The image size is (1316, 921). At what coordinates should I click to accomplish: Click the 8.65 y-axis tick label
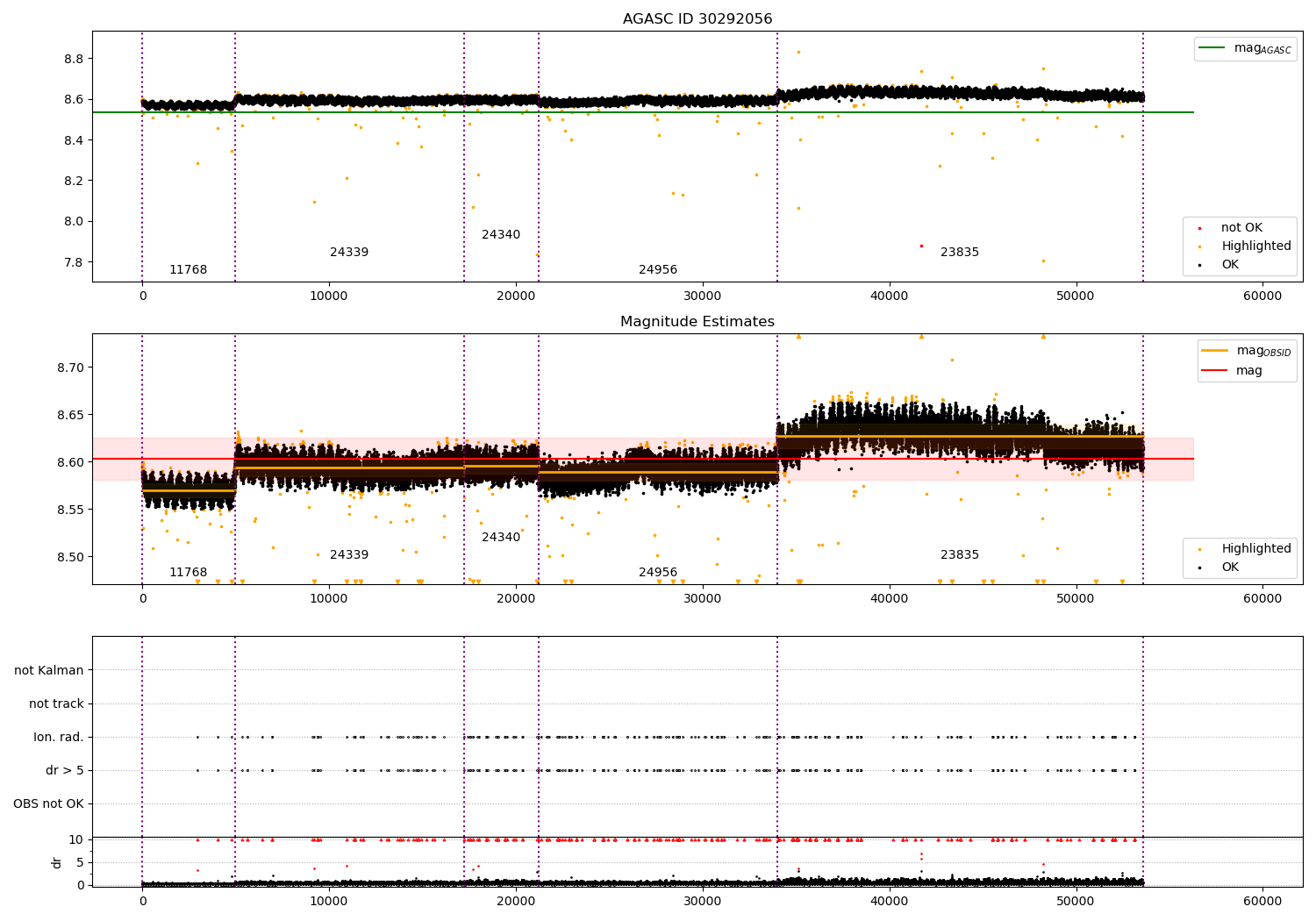coord(70,414)
